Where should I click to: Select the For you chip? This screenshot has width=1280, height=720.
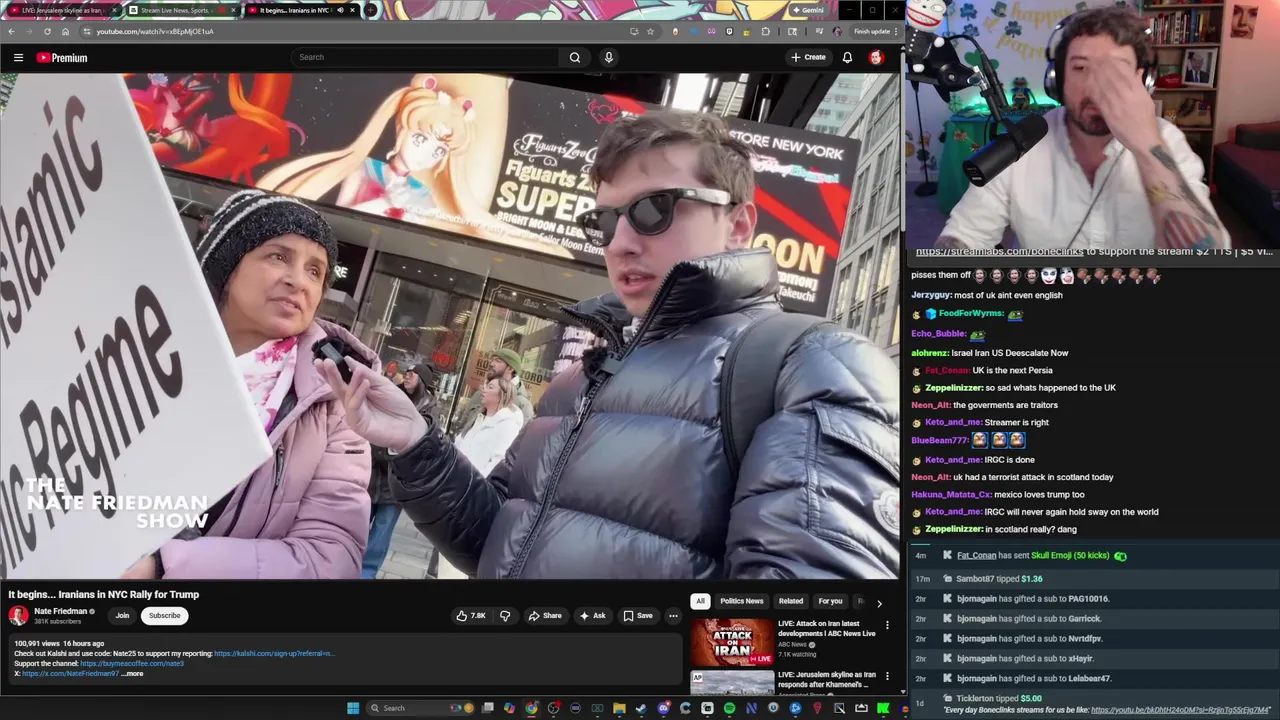pyautogui.click(x=830, y=601)
